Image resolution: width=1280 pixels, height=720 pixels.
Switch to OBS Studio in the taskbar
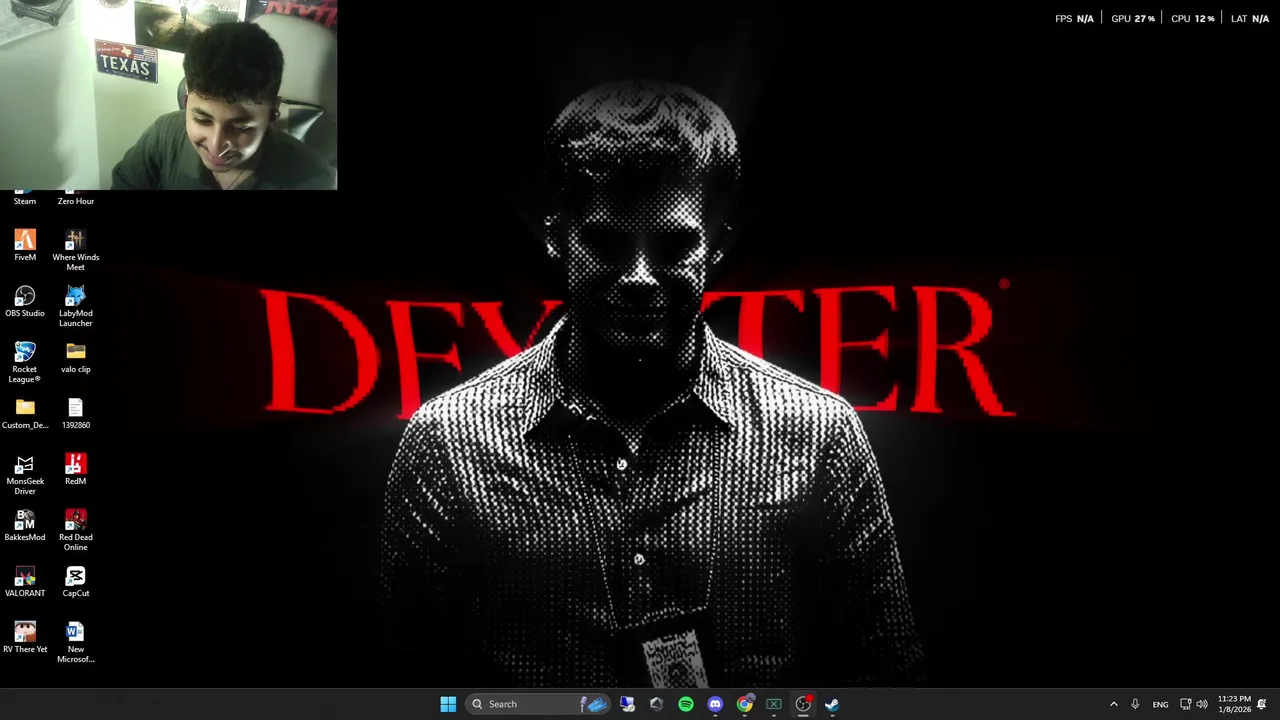tap(803, 704)
